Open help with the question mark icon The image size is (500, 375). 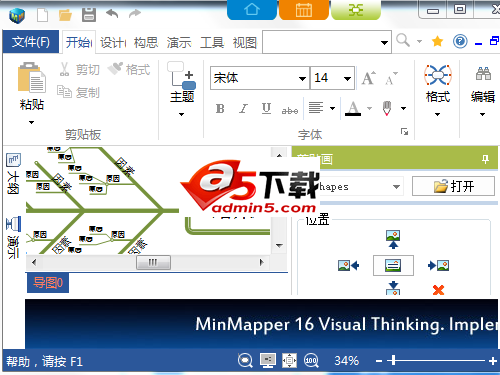(x=460, y=41)
